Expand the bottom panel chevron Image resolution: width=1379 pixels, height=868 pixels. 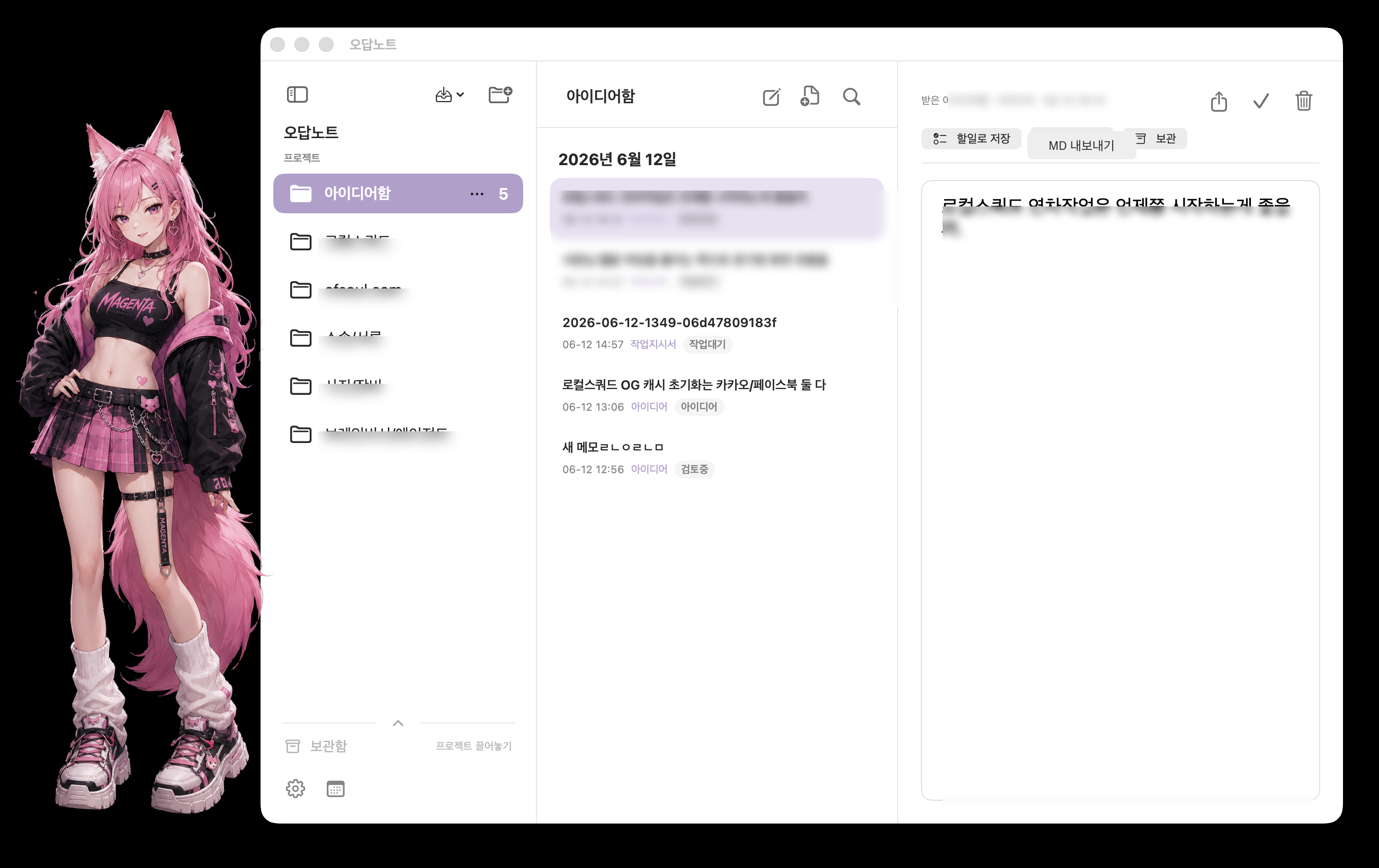(x=398, y=723)
